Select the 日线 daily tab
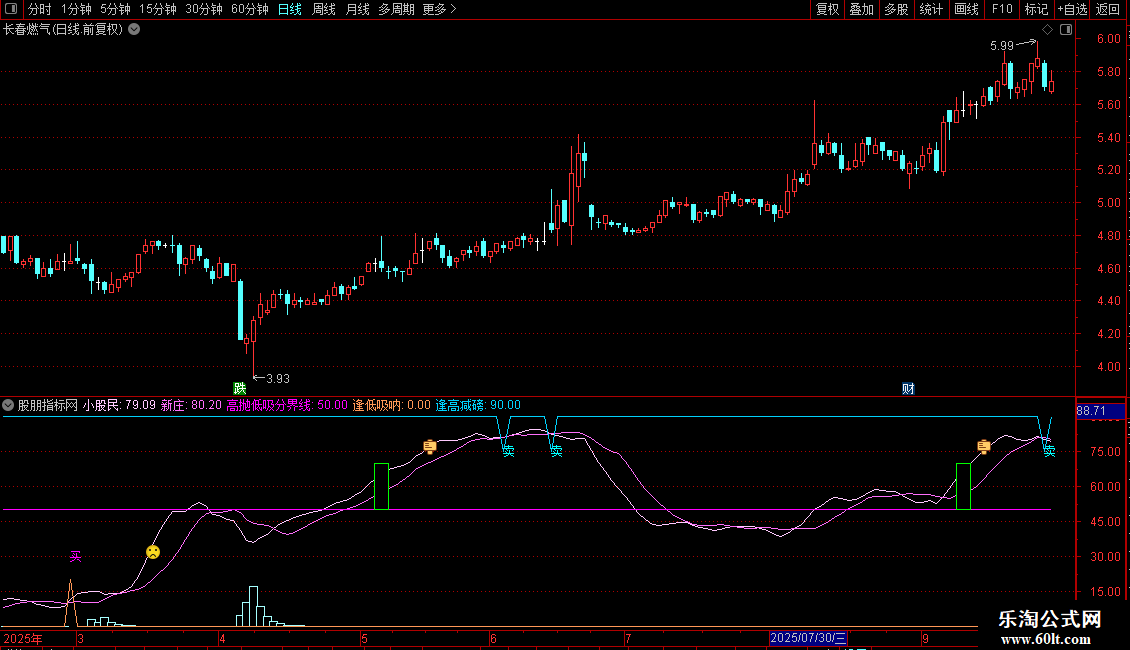Image resolution: width=1130 pixels, height=650 pixels. 290,9
